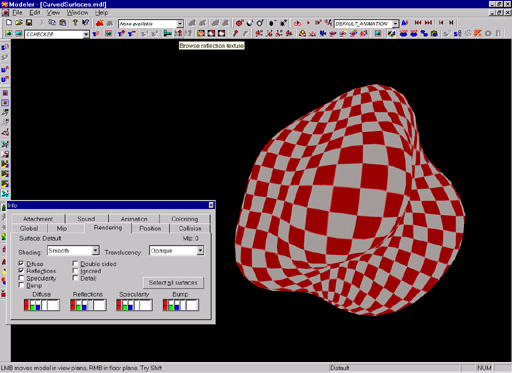The width and height of the screenshot is (512, 373).
Task: Click the red-yellow-blue circles icon in left sidebar
Action: point(4,281)
